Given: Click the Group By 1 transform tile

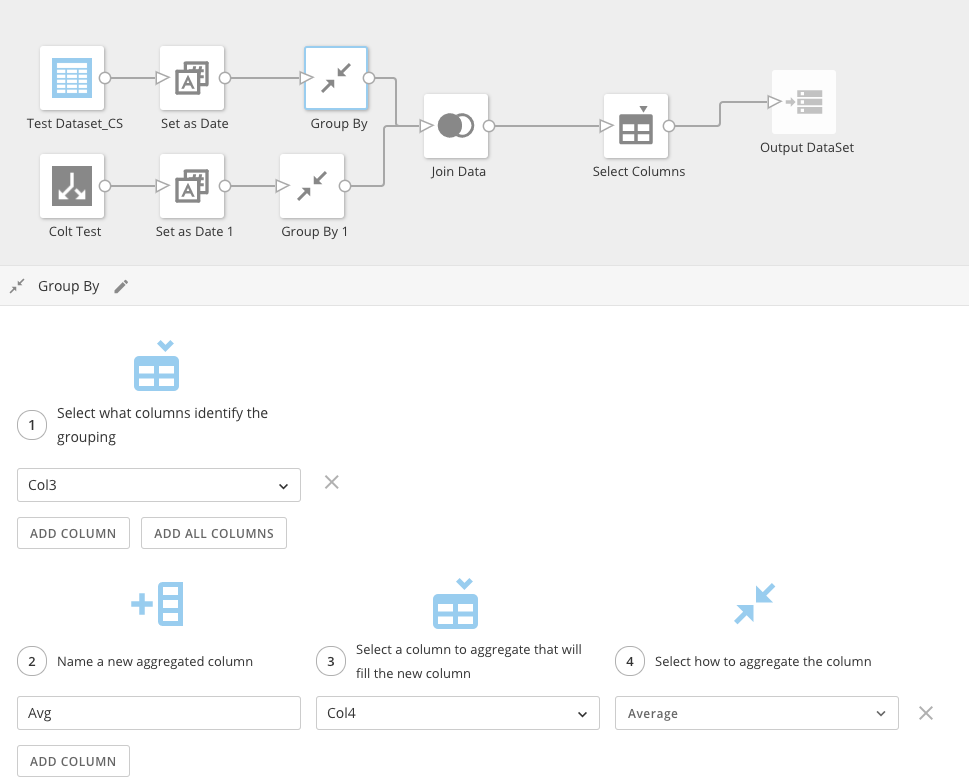Looking at the screenshot, I should tap(314, 186).
